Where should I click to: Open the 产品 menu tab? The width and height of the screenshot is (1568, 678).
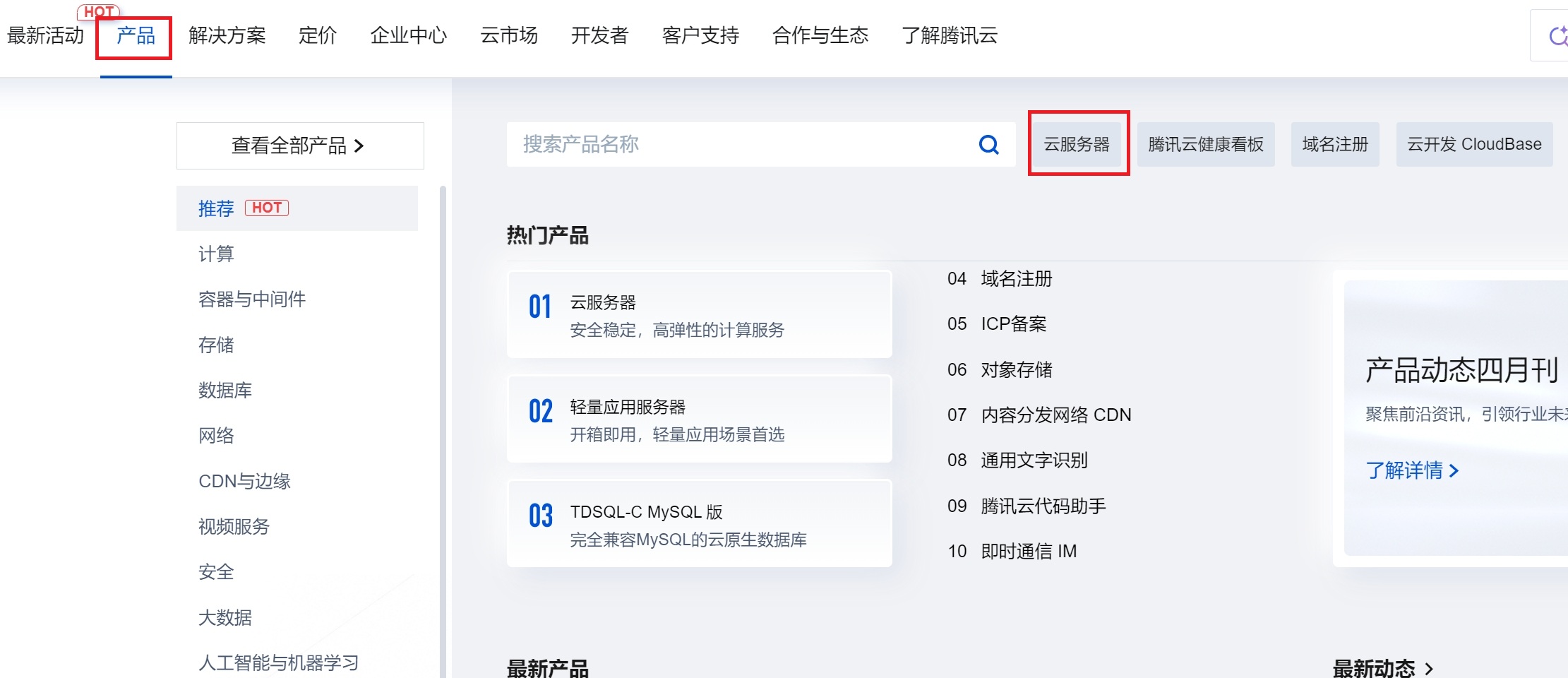pyautogui.click(x=136, y=35)
